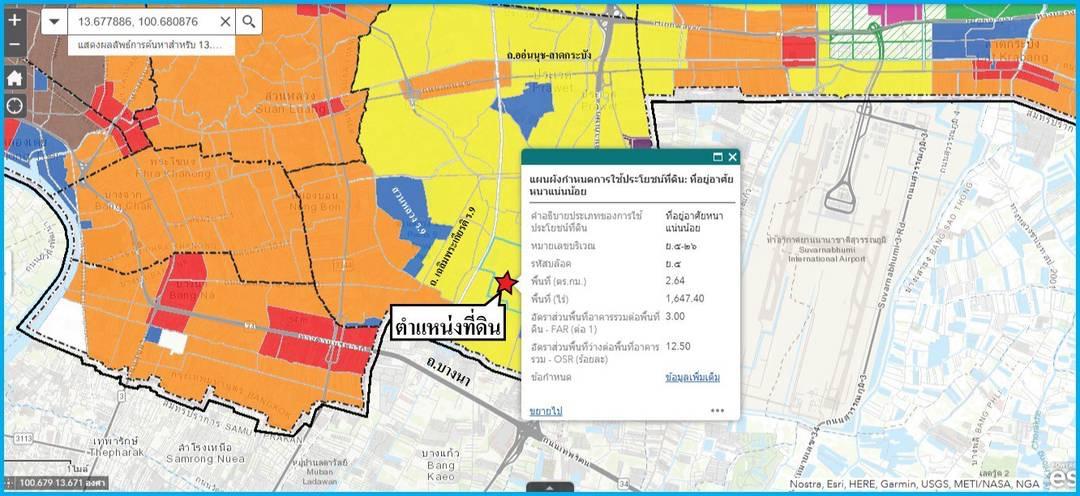Screen dimensions: 1080x496
Task: Select the search suggestion below the search box
Action: pos(151,45)
